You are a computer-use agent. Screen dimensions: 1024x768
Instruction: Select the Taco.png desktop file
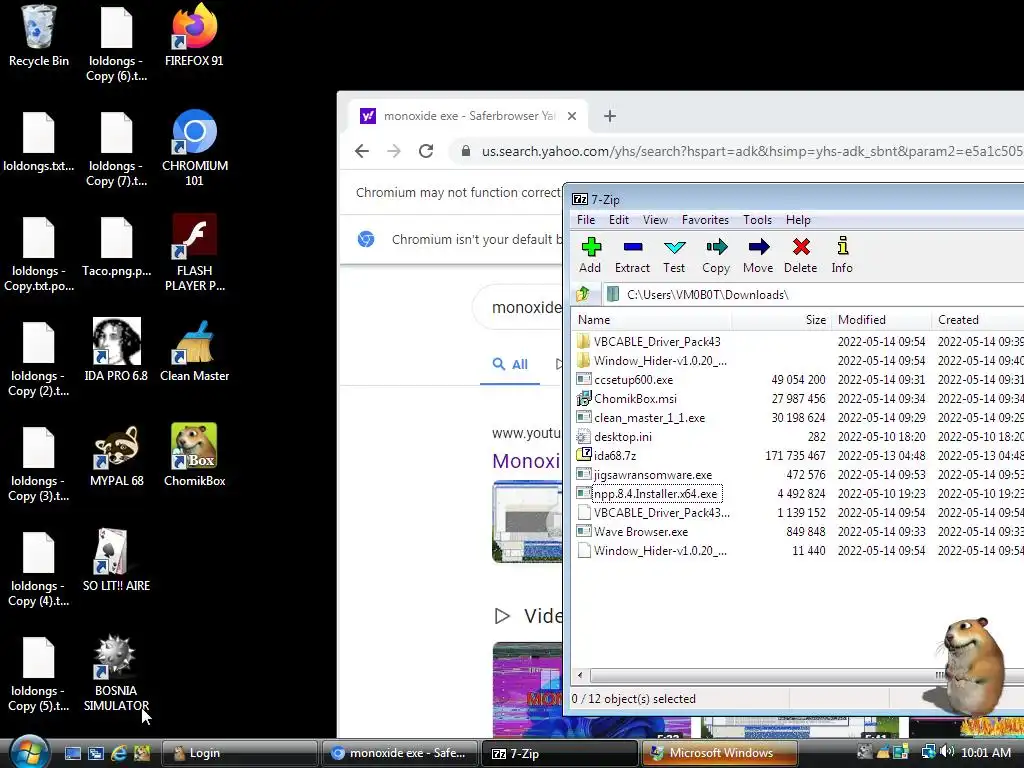click(x=116, y=247)
